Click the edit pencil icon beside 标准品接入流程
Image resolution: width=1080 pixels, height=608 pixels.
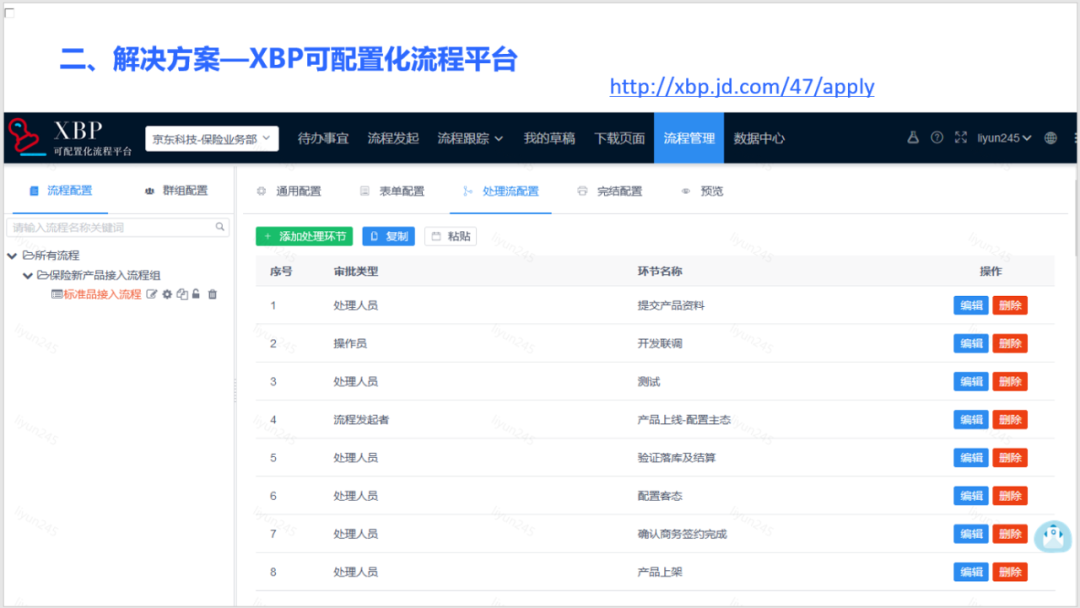152,294
